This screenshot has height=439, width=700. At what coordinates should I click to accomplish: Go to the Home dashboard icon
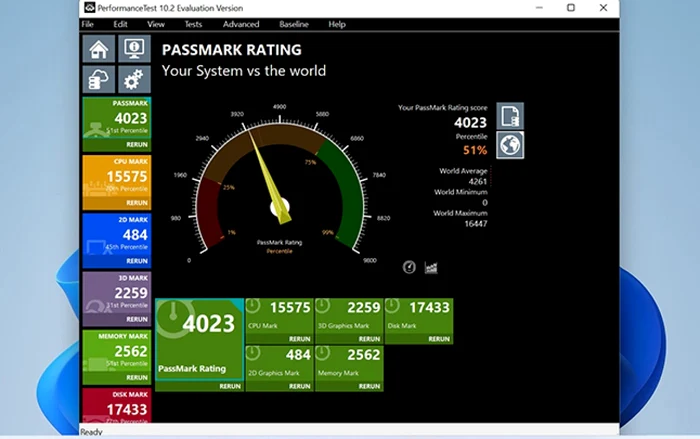tap(99, 49)
